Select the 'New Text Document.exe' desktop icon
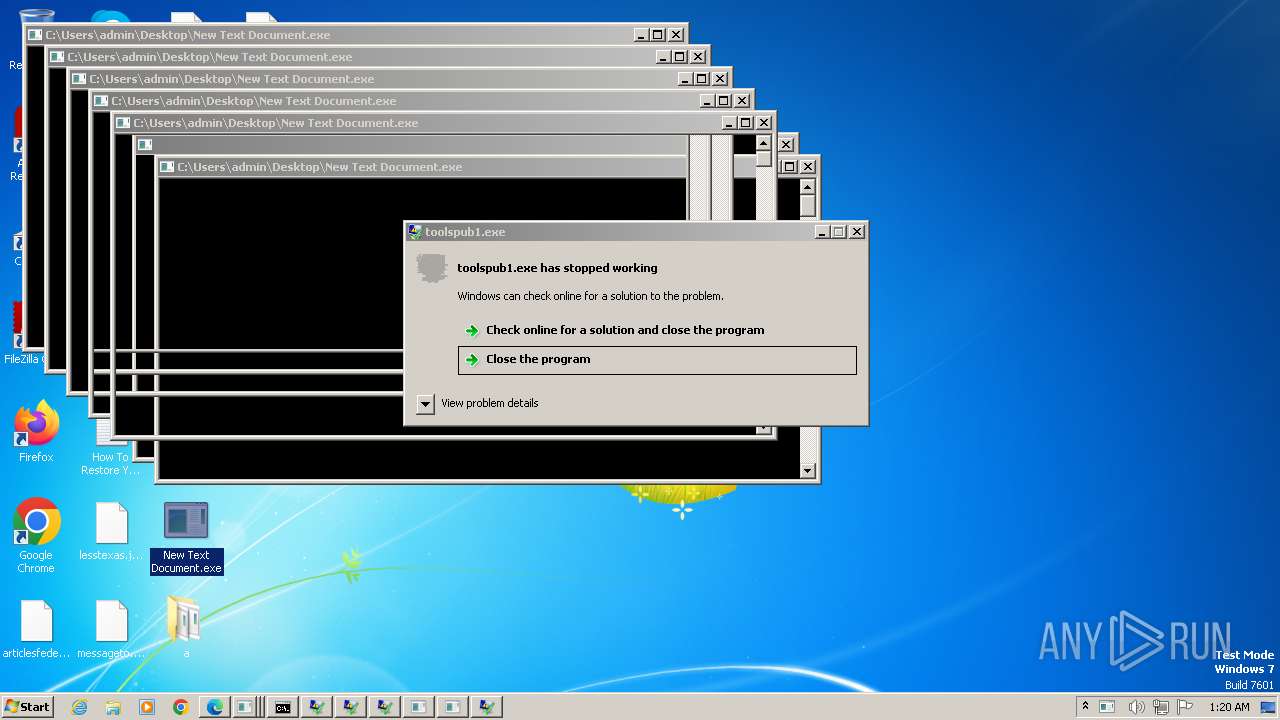This screenshot has height=720, width=1280. pos(186,538)
